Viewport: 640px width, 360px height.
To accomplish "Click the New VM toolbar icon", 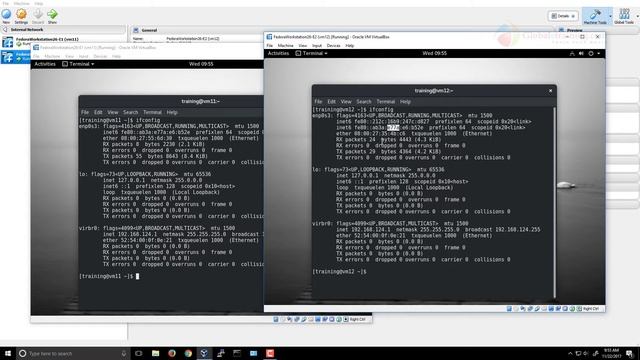I will point(6,15).
